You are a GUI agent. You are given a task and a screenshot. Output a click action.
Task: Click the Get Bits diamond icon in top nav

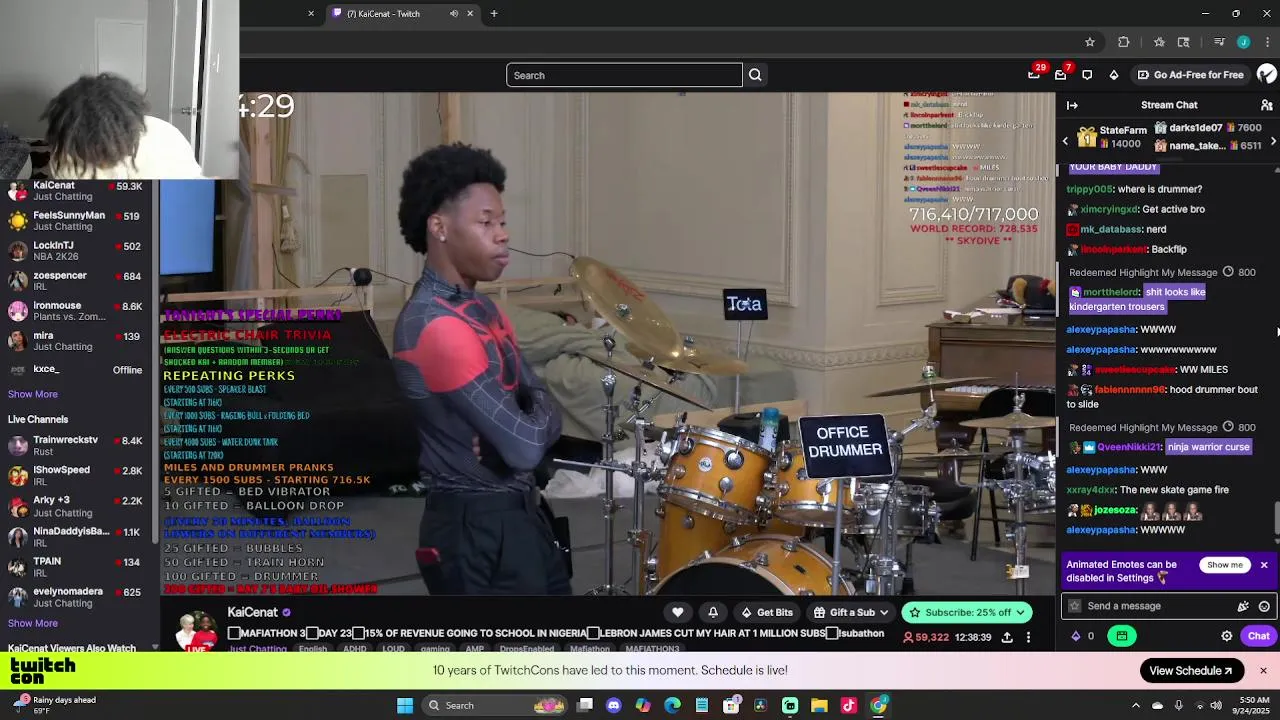1114,75
